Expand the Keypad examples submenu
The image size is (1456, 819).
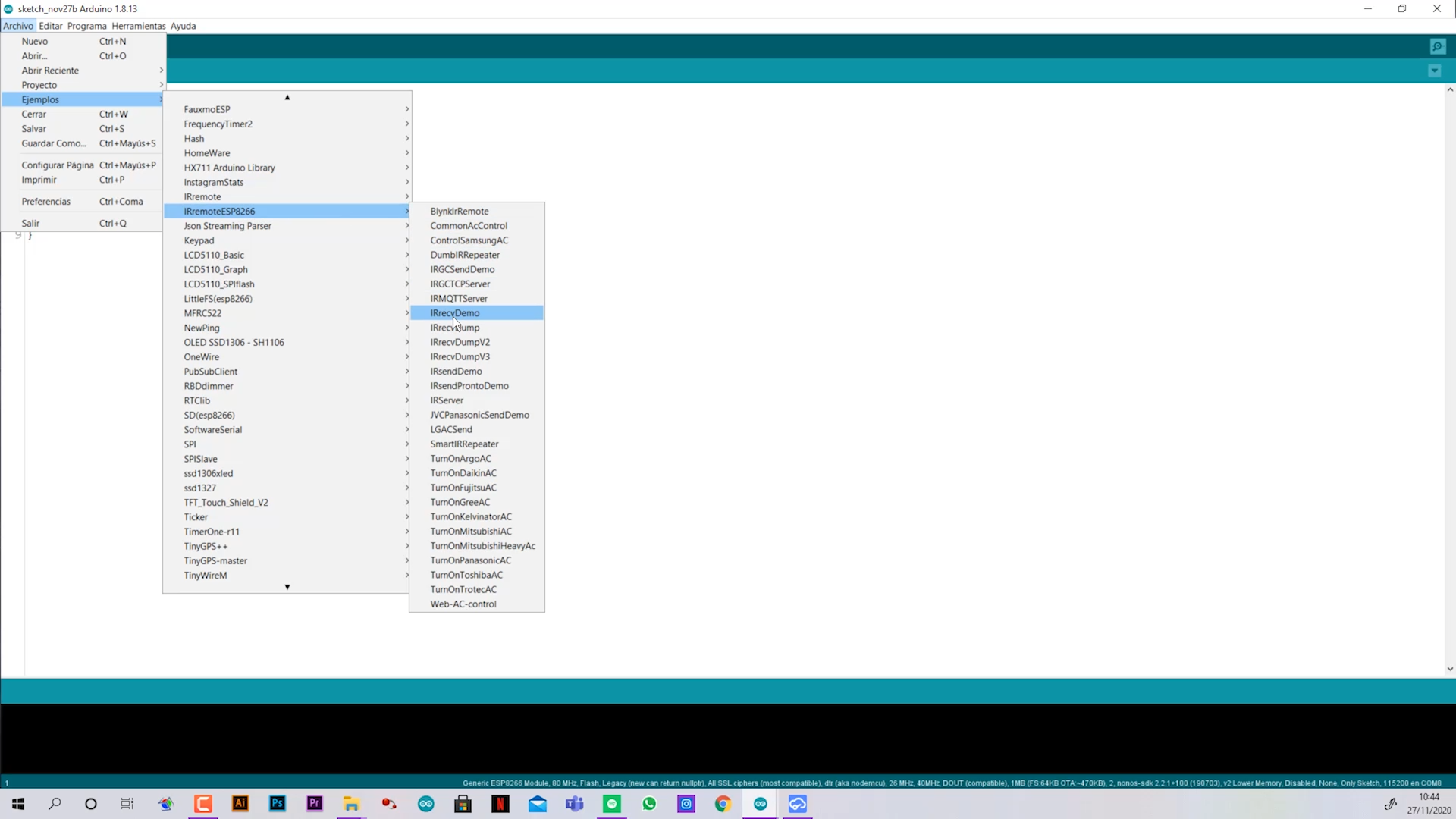click(x=287, y=240)
